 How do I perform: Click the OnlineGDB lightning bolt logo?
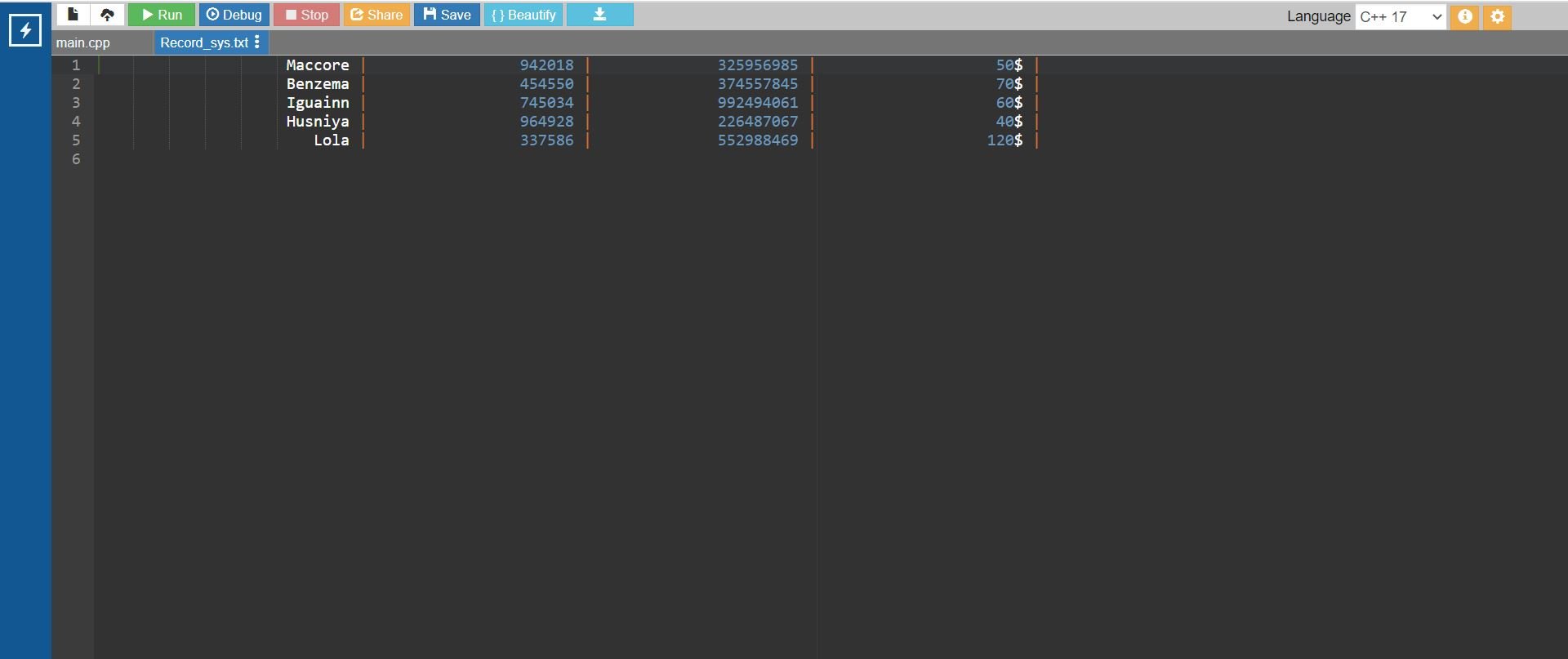(24, 31)
